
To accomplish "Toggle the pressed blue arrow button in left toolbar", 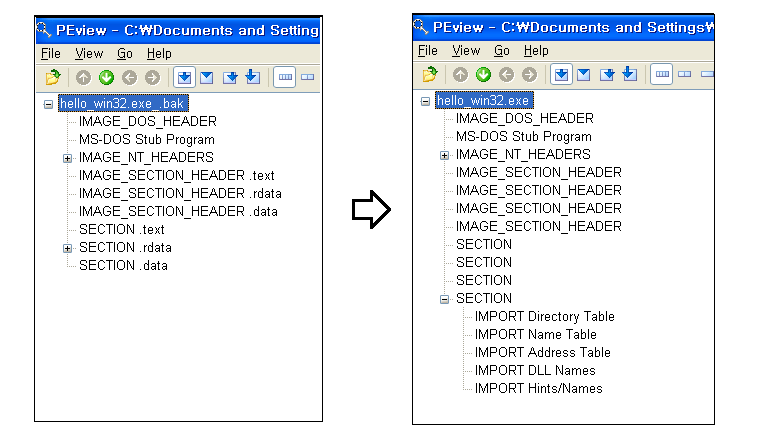I will click(184, 77).
